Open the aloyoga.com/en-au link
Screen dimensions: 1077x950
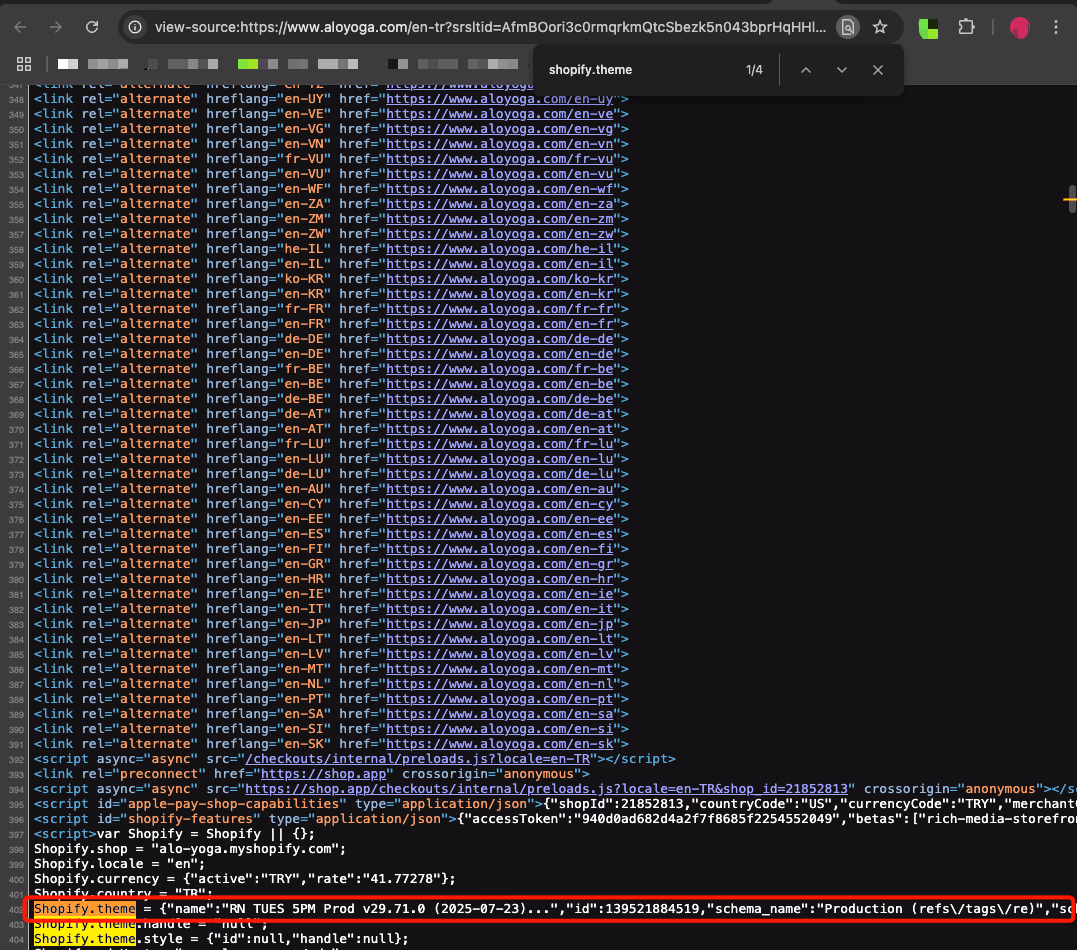499,489
